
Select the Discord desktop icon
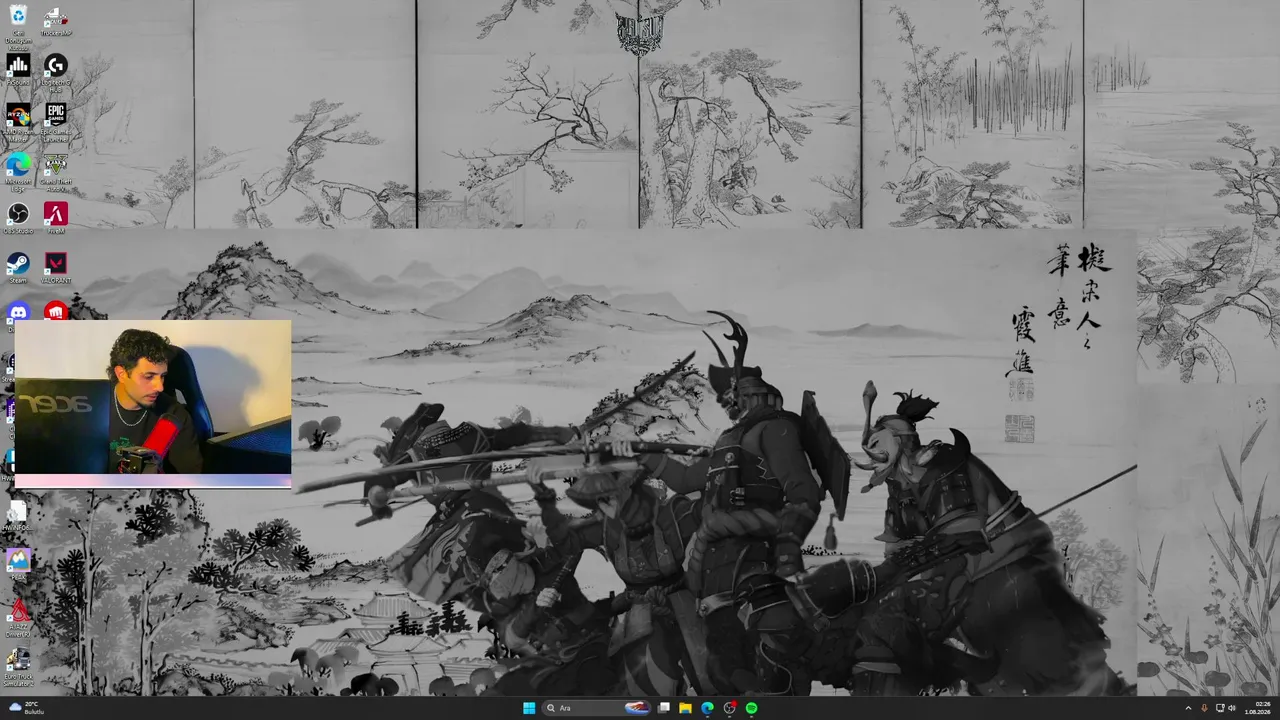18,311
